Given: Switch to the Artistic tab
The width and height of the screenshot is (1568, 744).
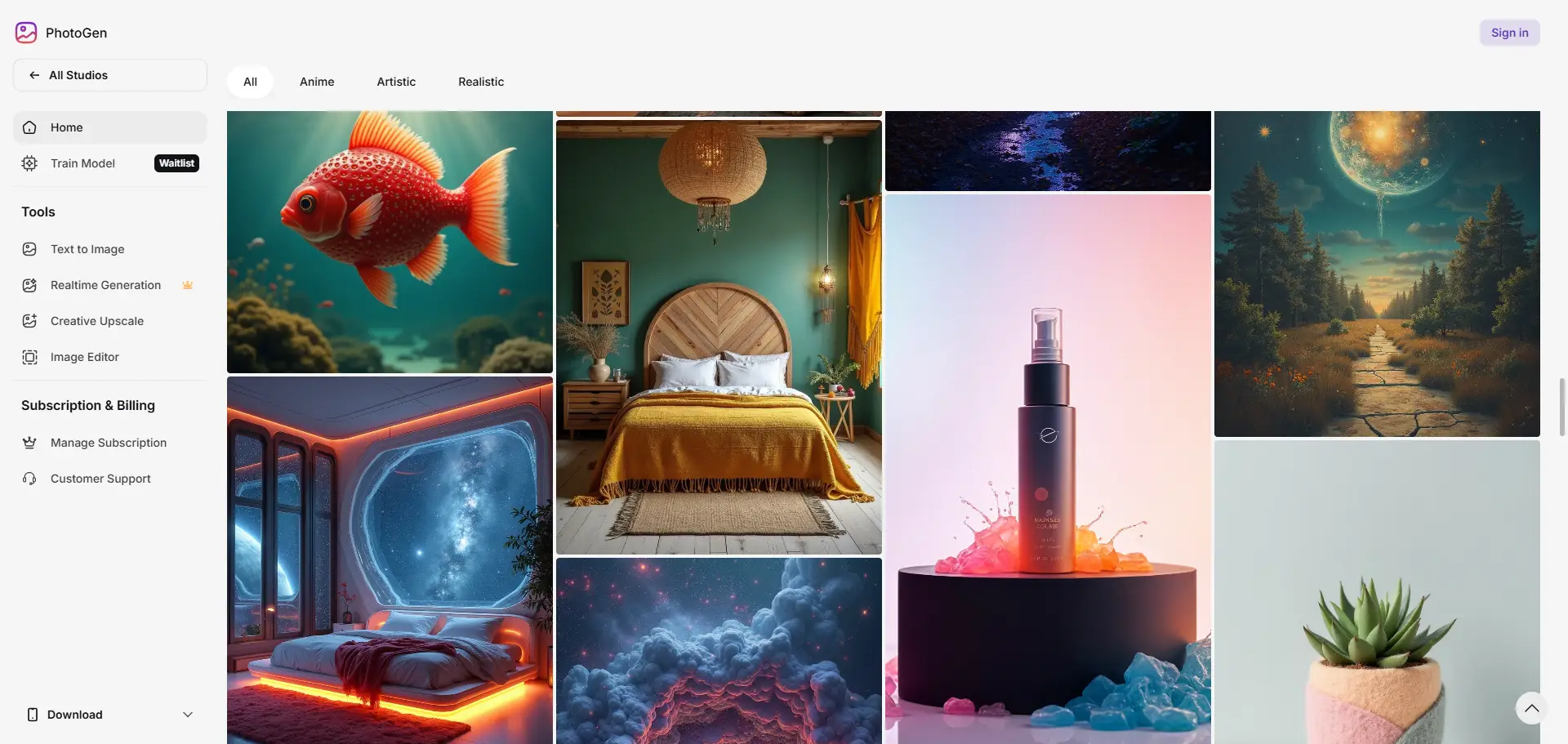Looking at the screenshot, I should (x=396, y=82).
